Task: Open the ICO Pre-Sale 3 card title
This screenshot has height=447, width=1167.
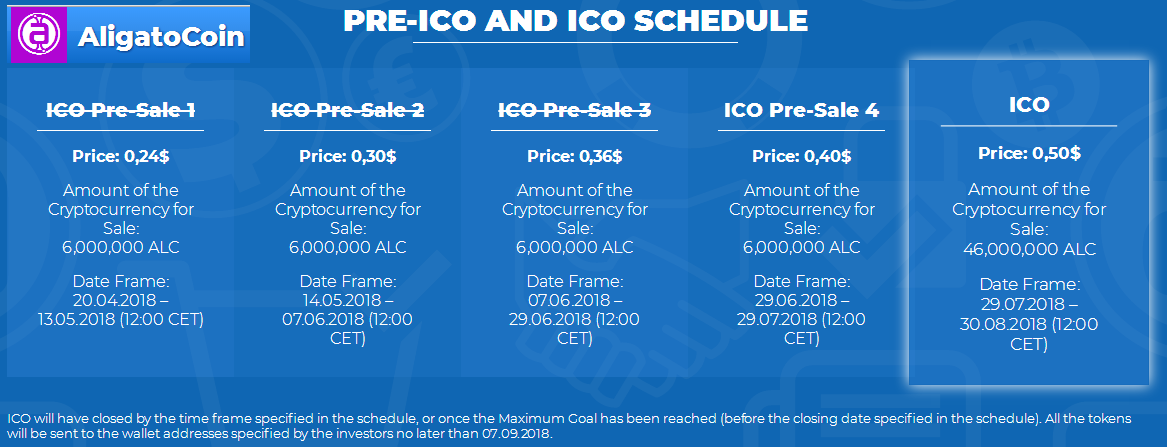Action: (575, 111)
